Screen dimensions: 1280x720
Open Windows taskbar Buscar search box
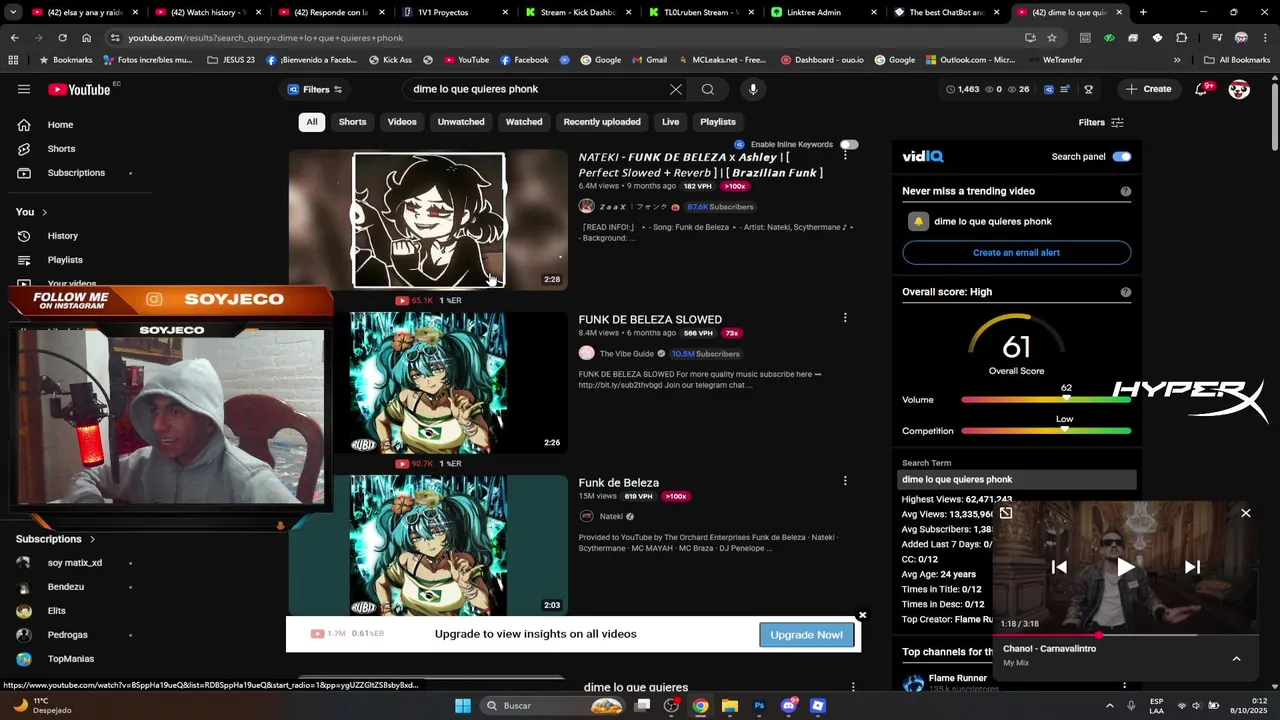coord(551,705)
